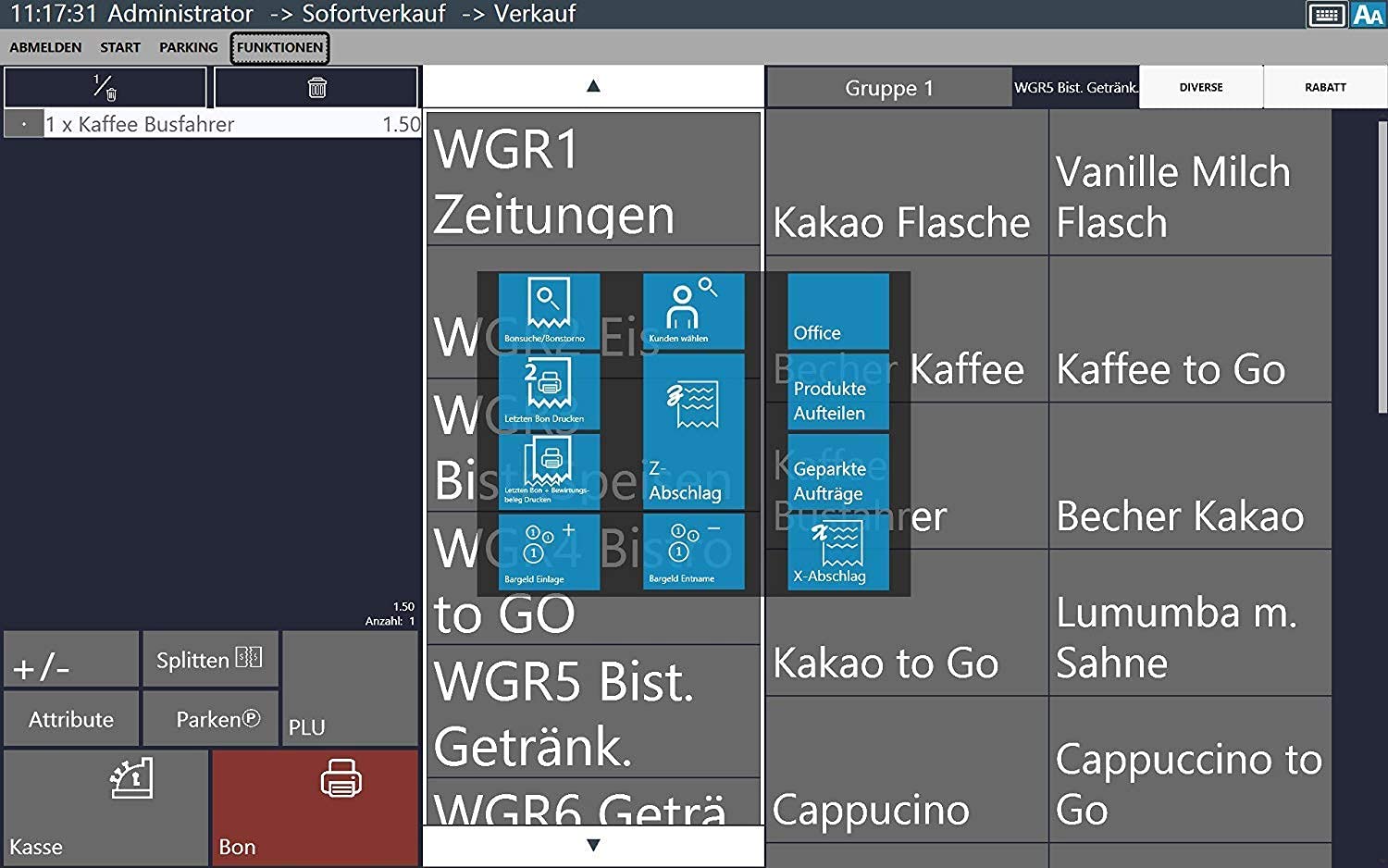Open the Geparkte Aufträge tile
Image resolution: width=1388 pixels, height=868 pixels.
838,471
